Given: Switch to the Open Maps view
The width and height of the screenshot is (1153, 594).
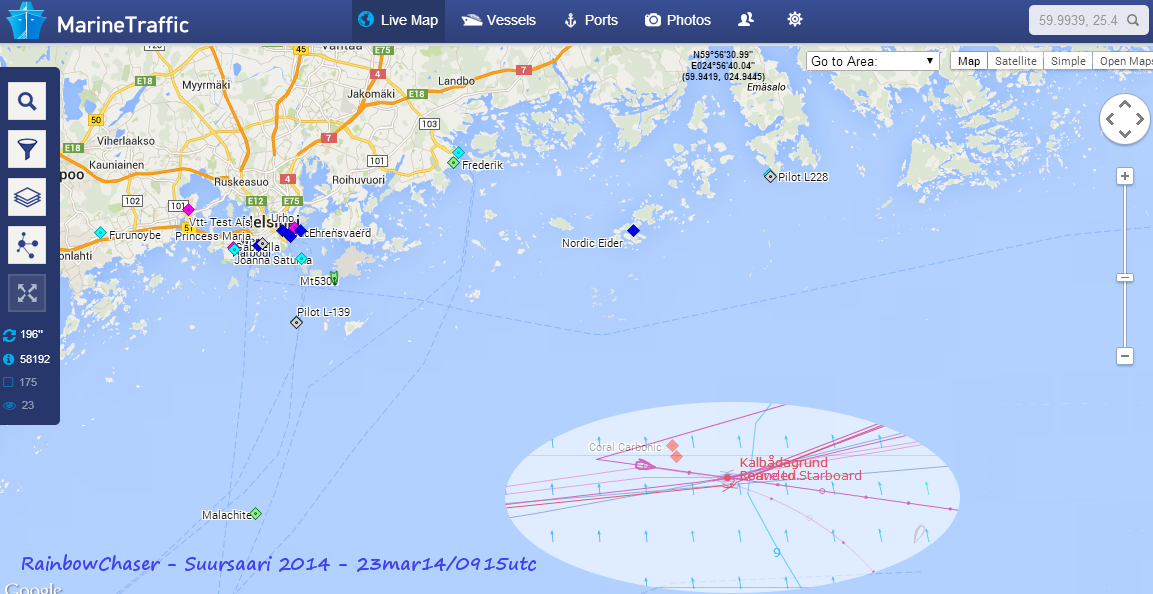Looking at the screenshot, I should point(1123,61).
